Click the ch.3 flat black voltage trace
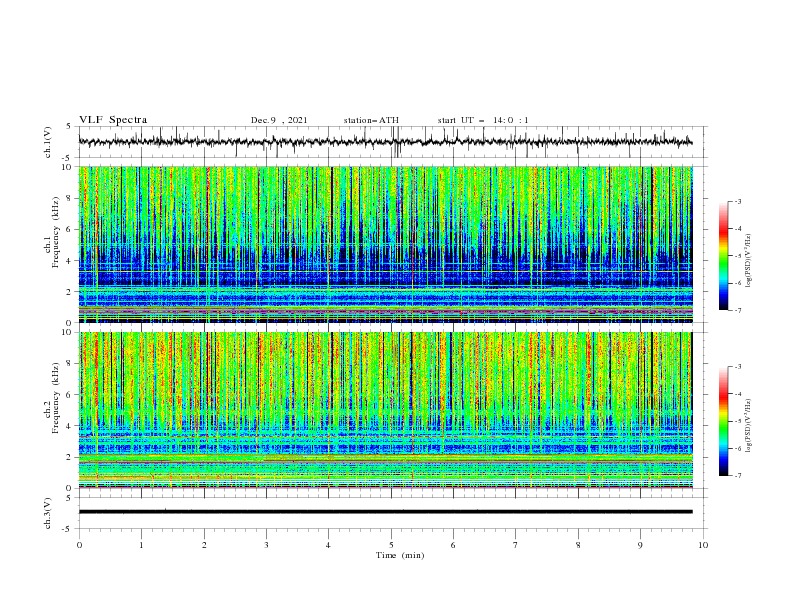This screenshot has width=792, height=612. pyautogui.click(x=385, y=512)
